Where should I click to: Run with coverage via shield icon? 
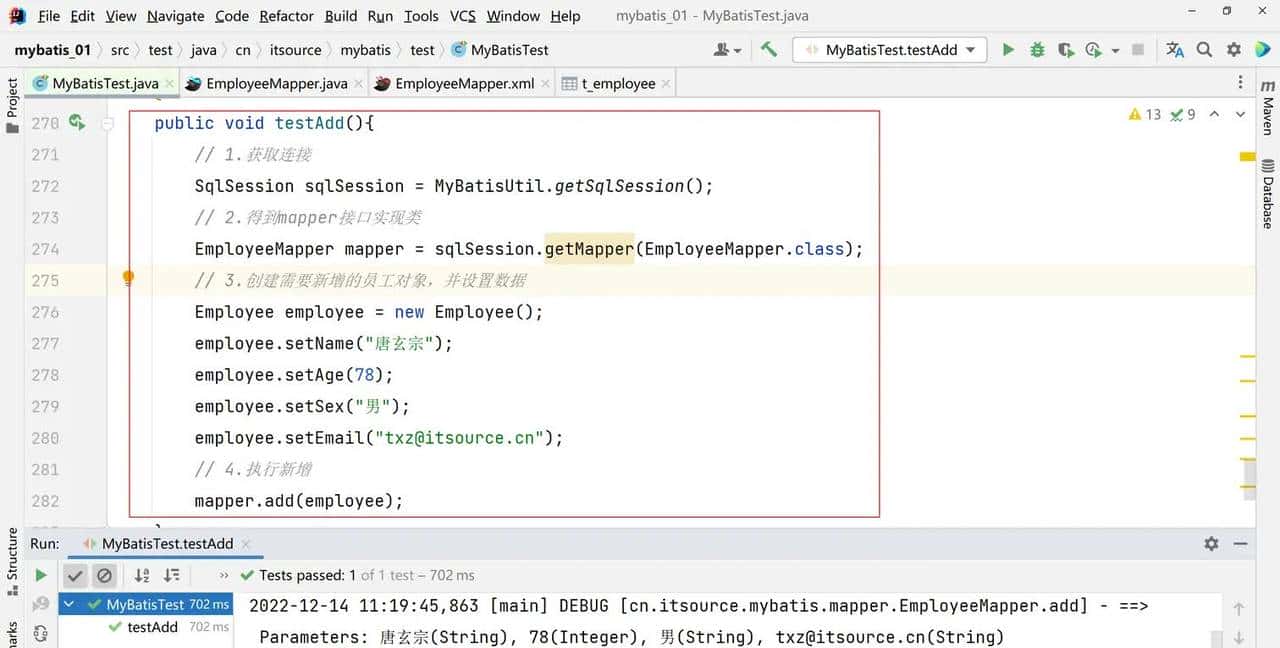(x=1066, y=50)
